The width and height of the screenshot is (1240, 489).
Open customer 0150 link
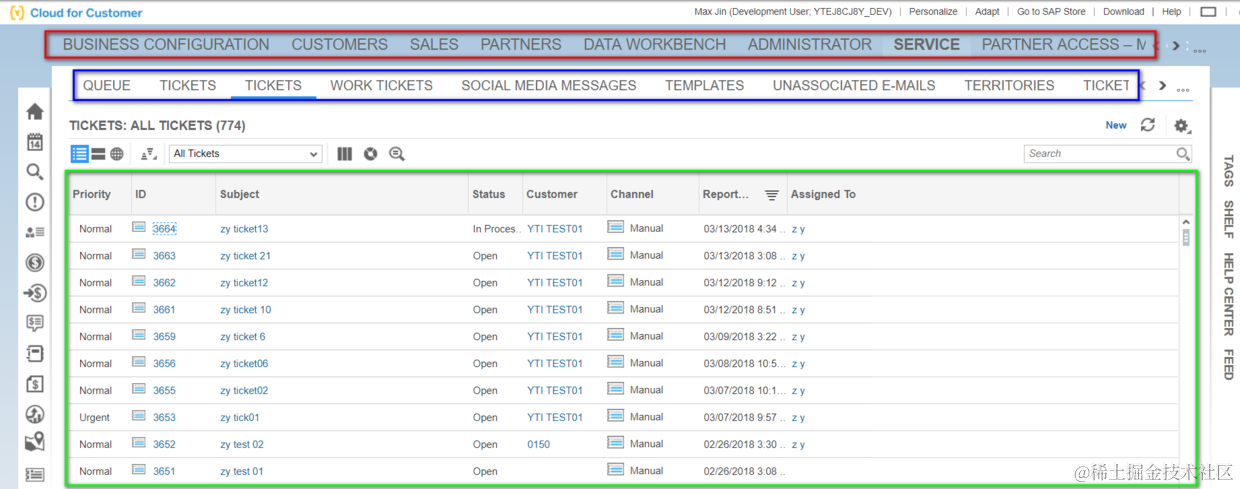pyautogui.click(x=538, y=445)
